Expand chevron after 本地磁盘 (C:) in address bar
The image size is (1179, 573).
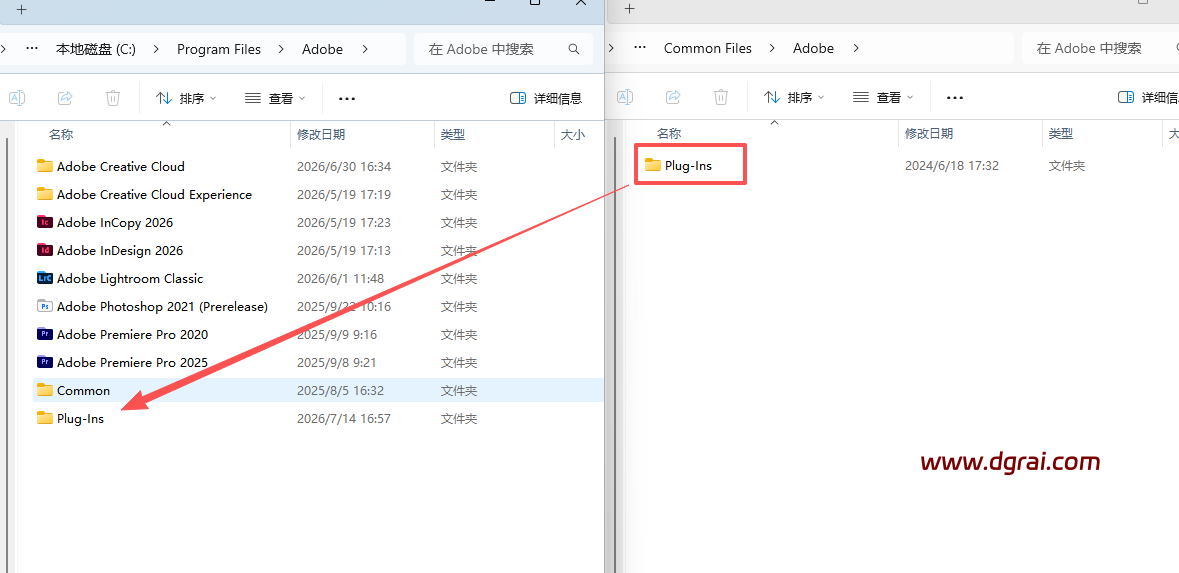pos(156,49)
